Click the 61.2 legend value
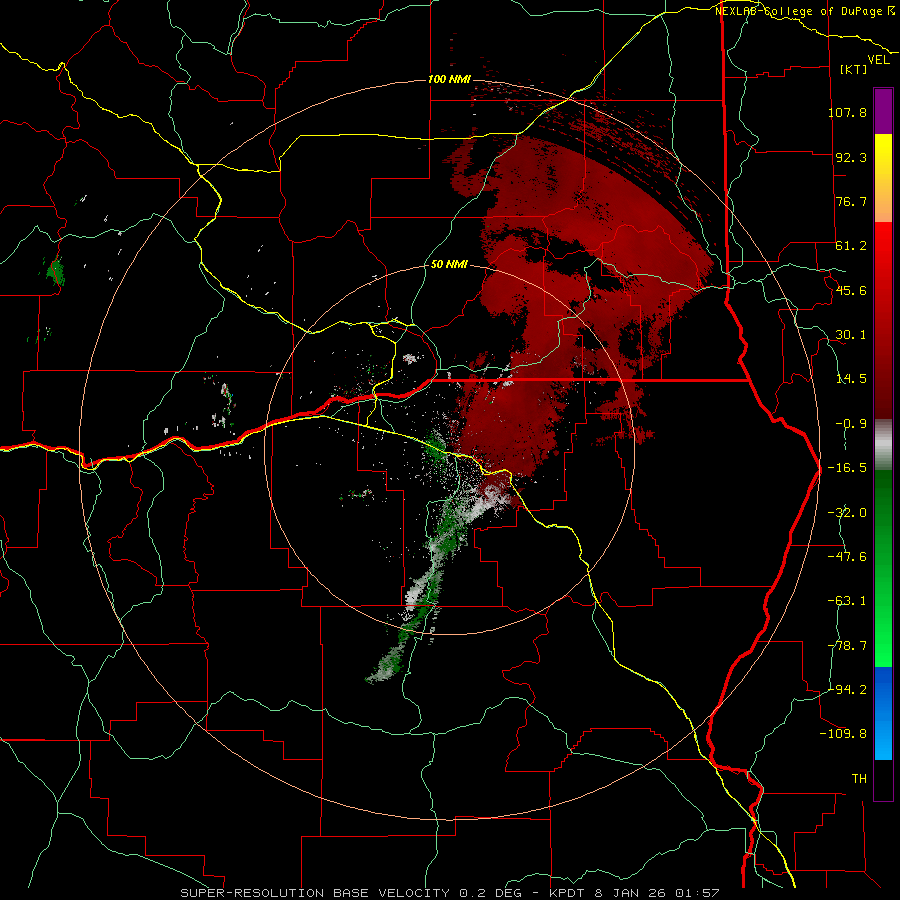 coord(851,246)
